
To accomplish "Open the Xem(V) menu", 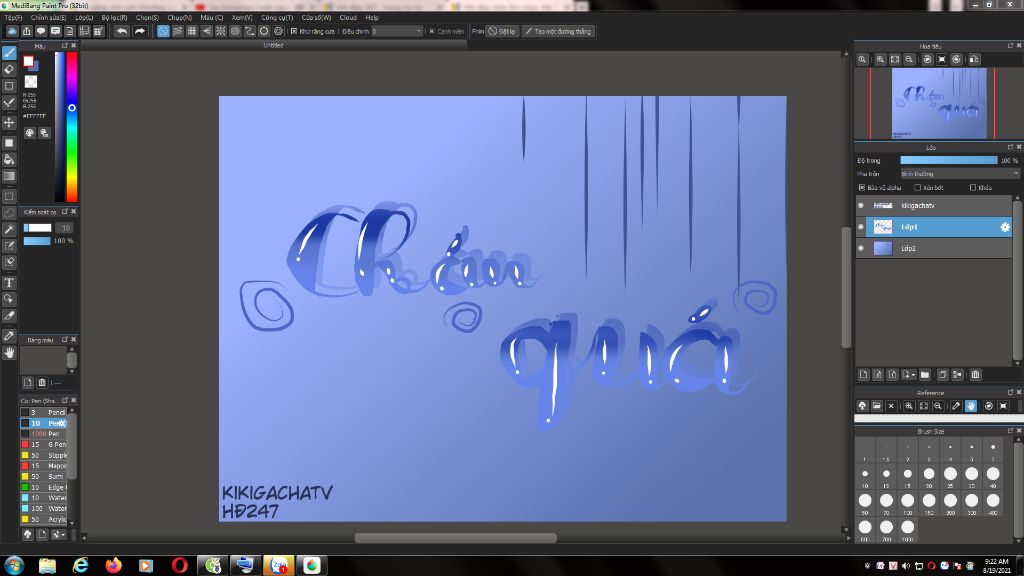I will (242, 18).
